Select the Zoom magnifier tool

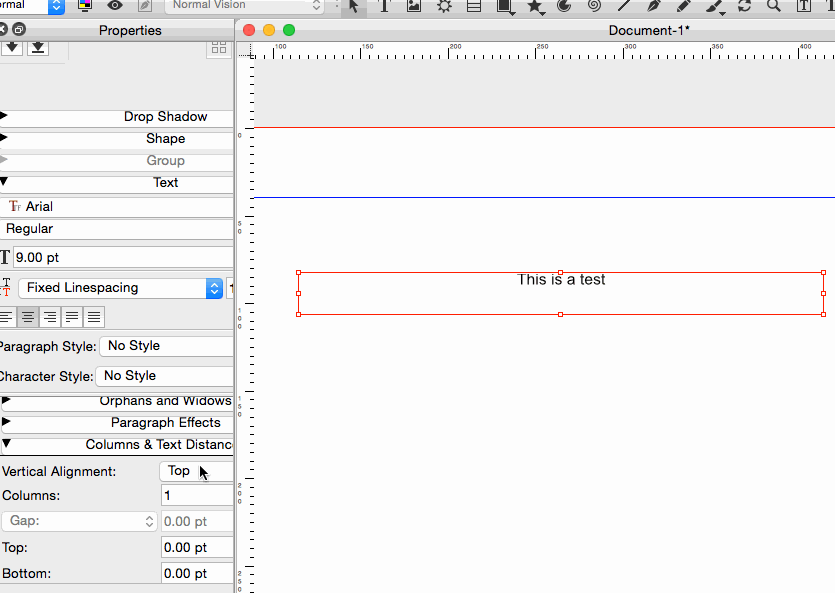(773, 6)
